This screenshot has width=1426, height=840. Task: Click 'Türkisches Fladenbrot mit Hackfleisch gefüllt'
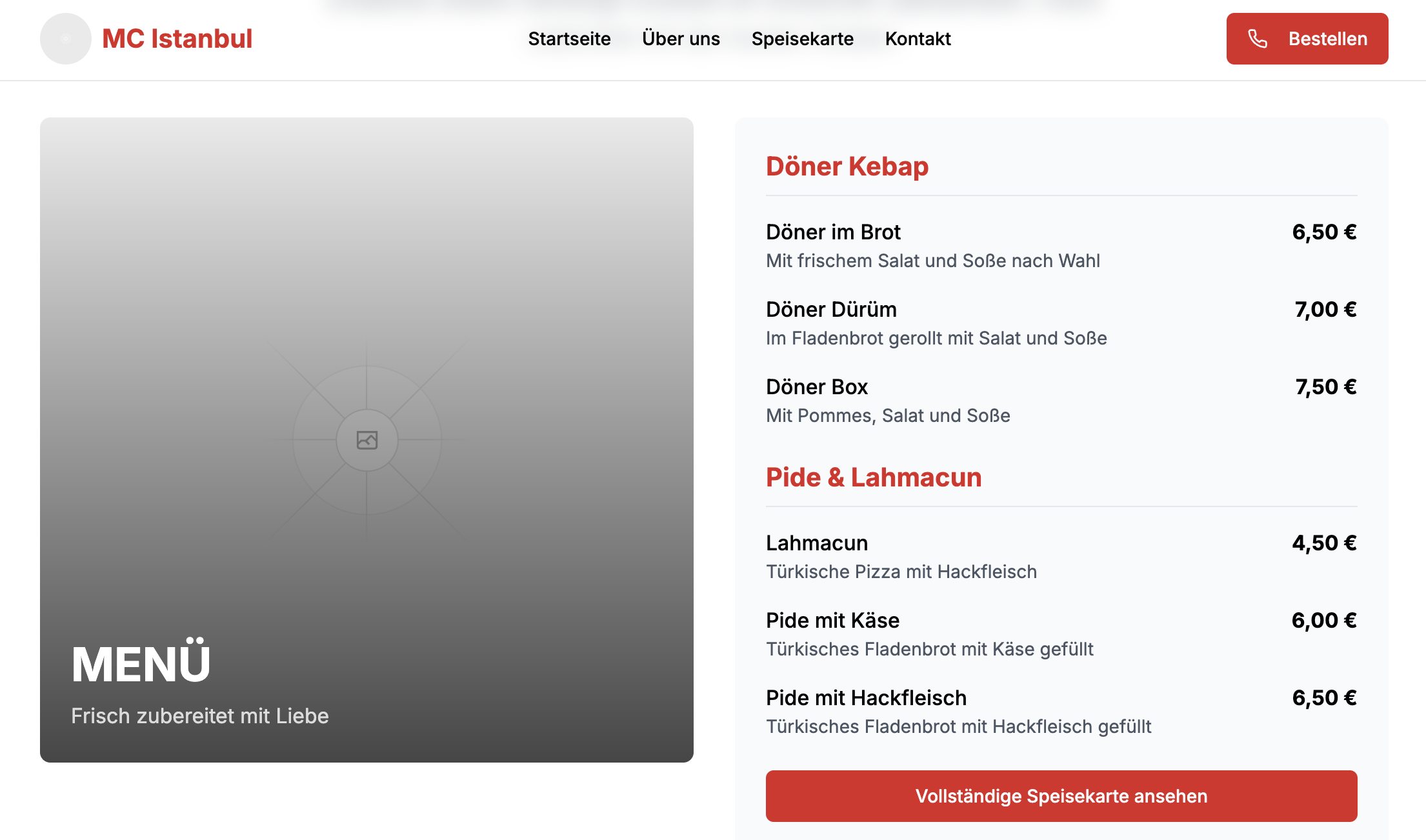959,726
